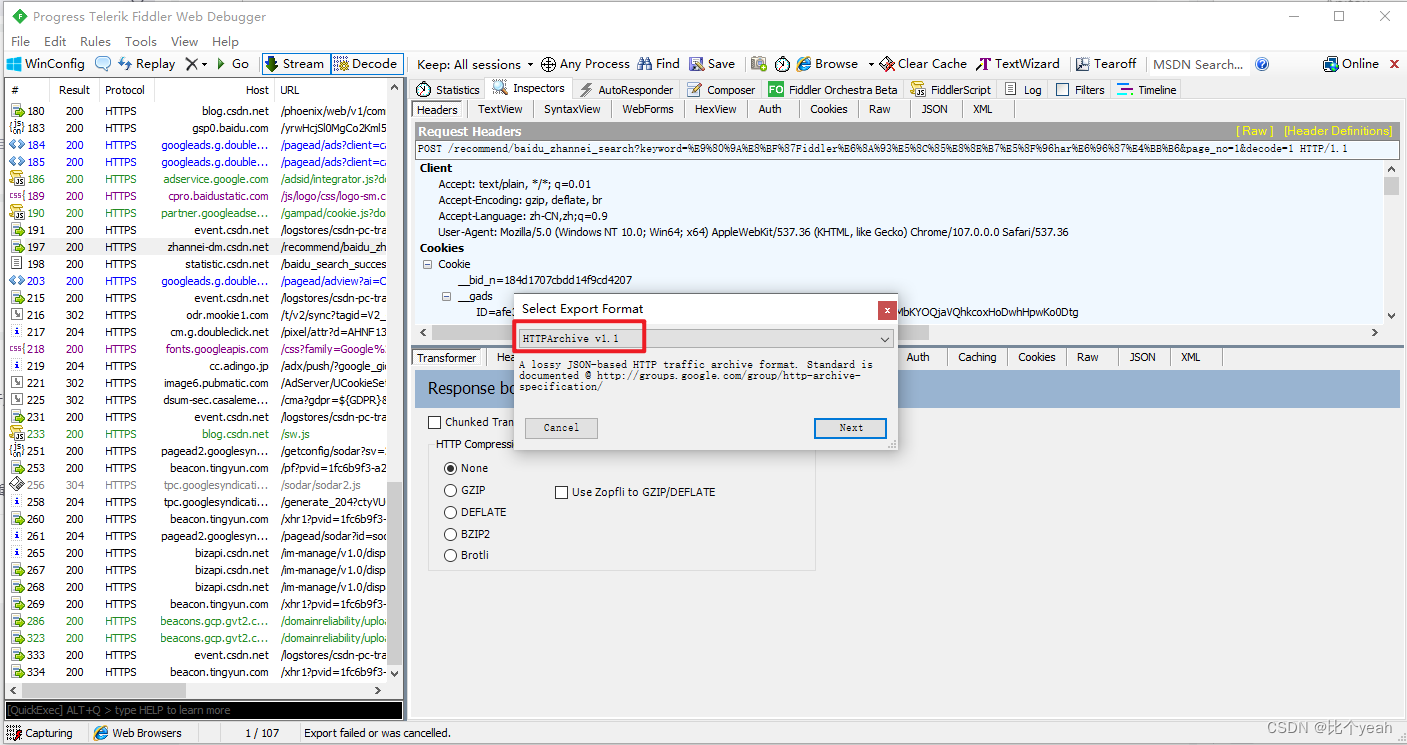Click the timer stopwatch icon
Screen dimensions: 1407x745
[x=783, y=64]
